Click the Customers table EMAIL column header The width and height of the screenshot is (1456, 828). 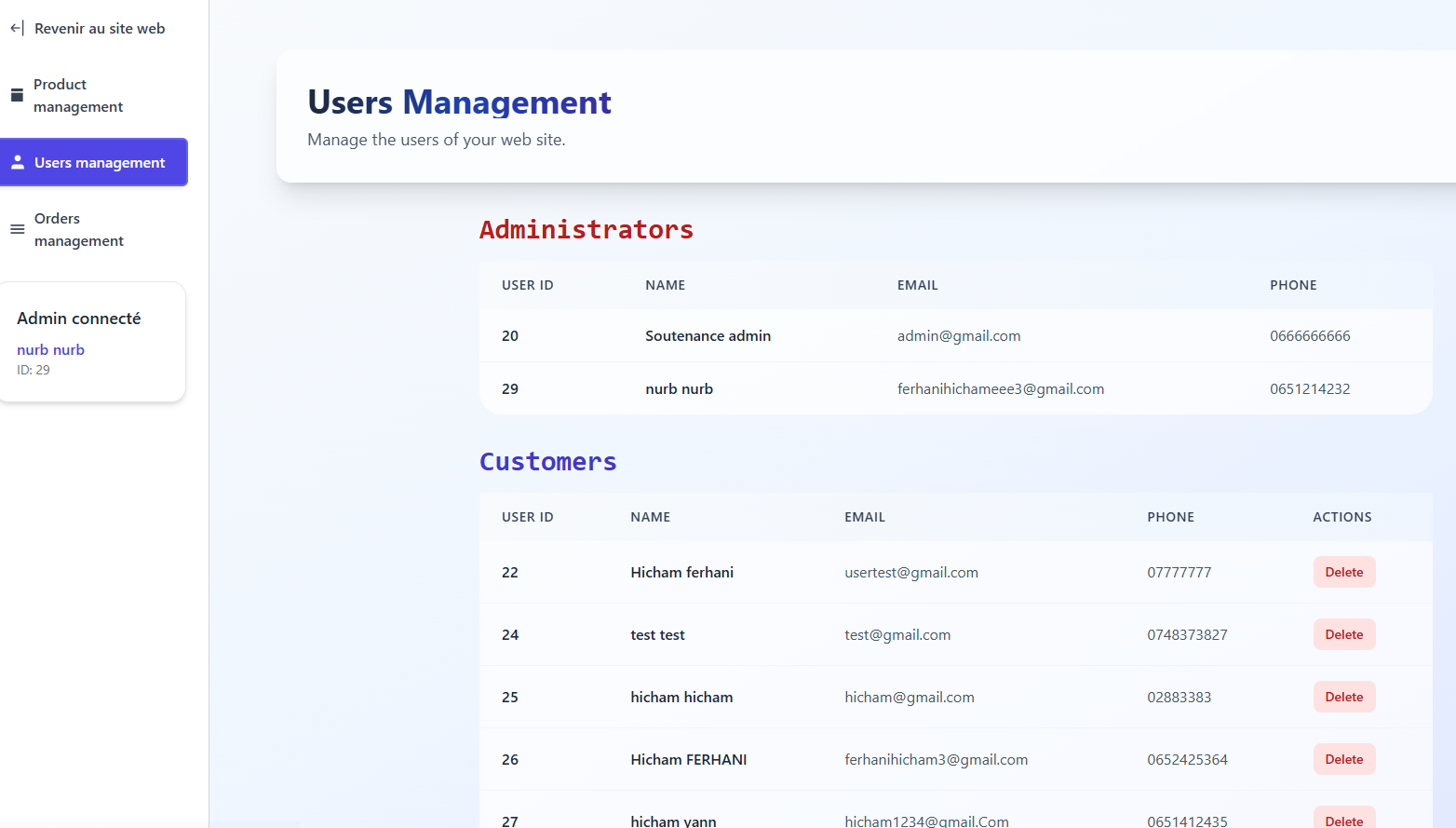864,517
